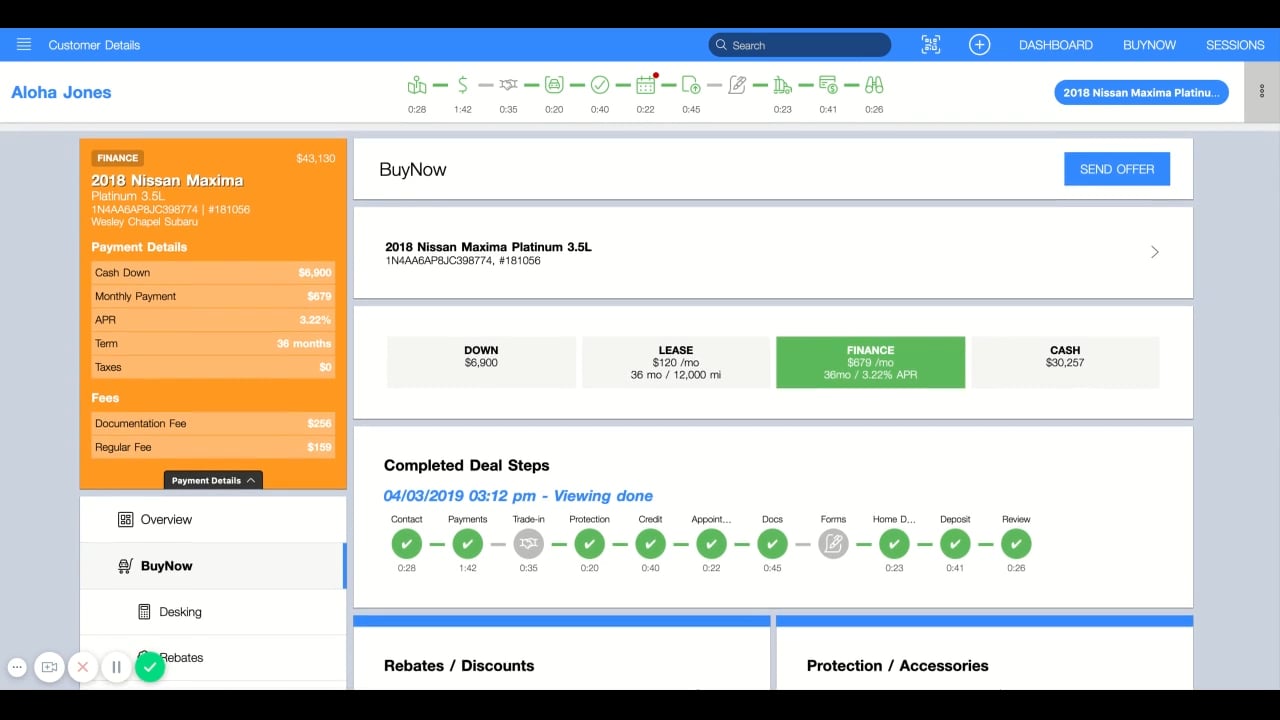Click the calendar appointment icon in header
The height and width of the screenshot is (720, 1280).
pyautogui.click(x=646, y=85)
